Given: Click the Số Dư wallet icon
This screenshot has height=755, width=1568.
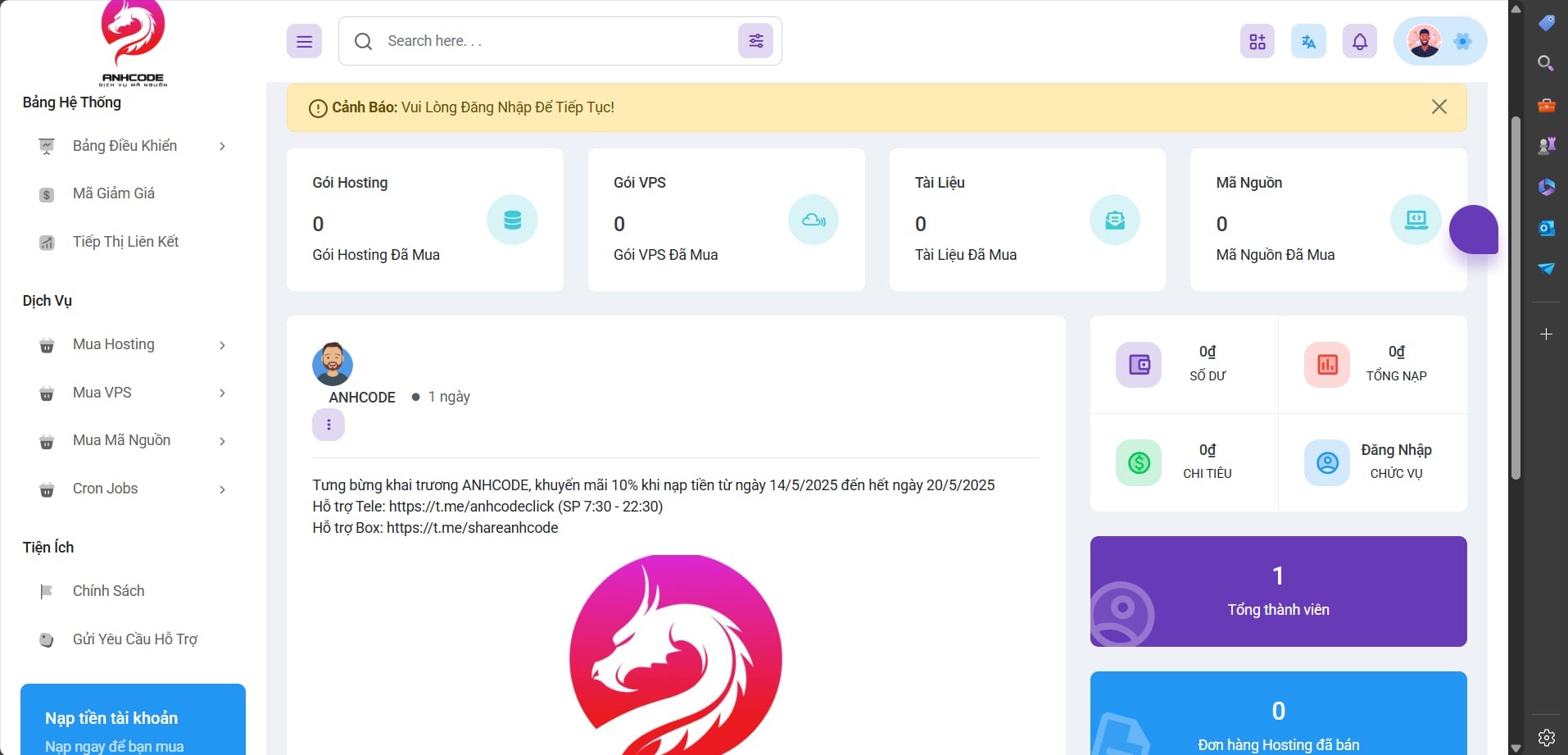Looking at the screenshot, I should (x=1139, y=365).
